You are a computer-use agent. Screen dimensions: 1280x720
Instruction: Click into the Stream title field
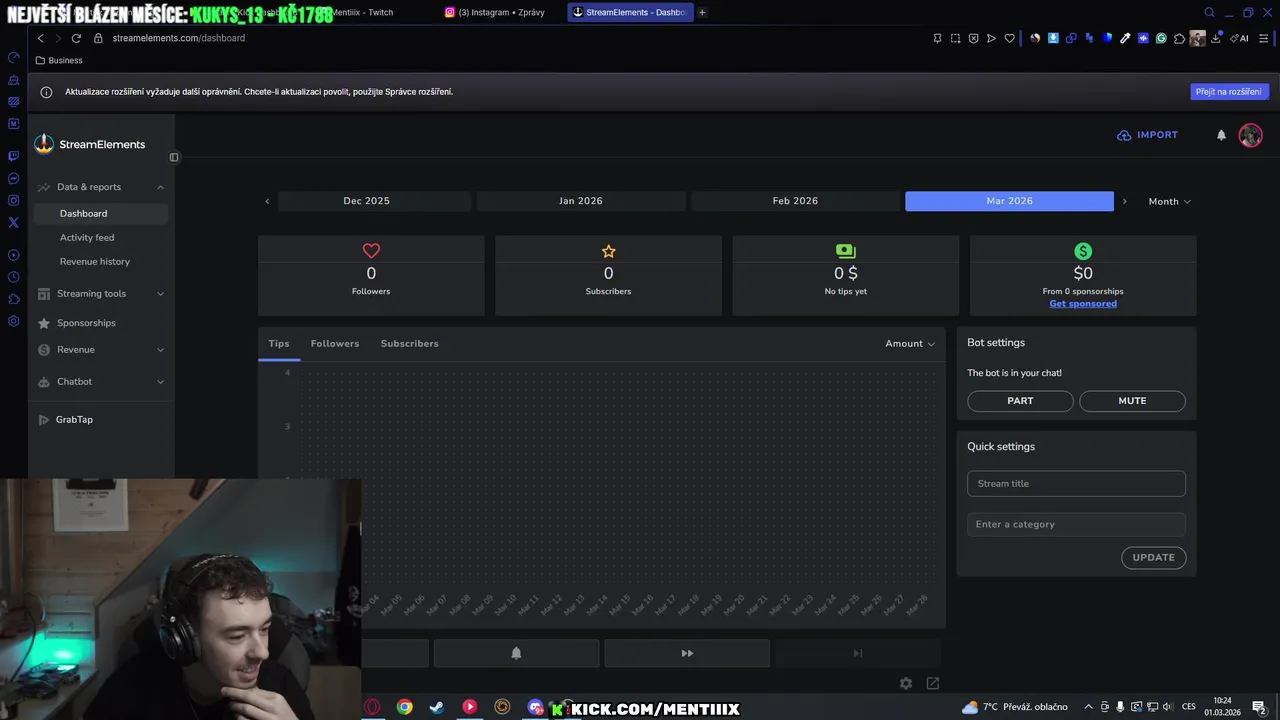[x=1076, y=484]
